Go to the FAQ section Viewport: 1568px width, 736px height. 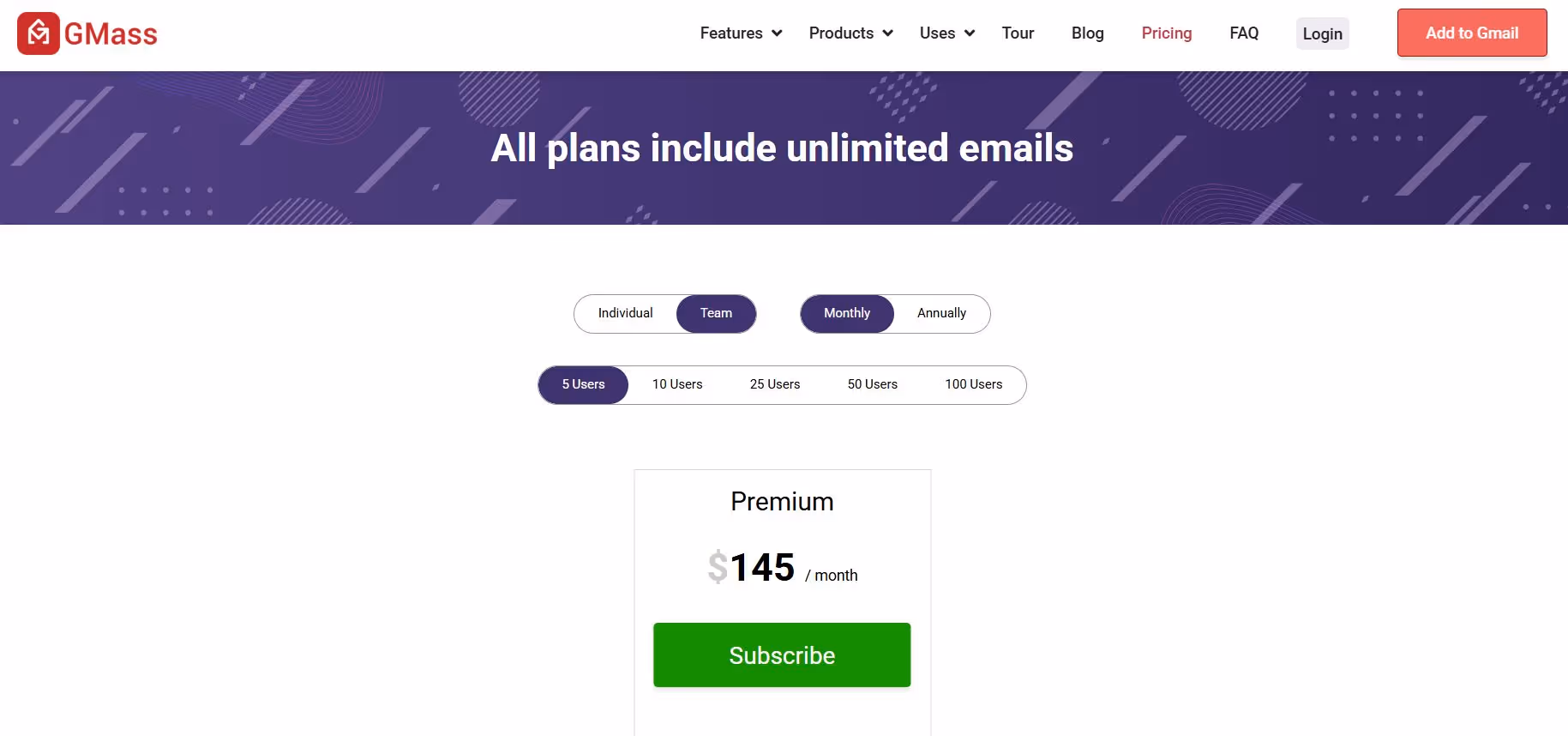[x=1244, y=33]
